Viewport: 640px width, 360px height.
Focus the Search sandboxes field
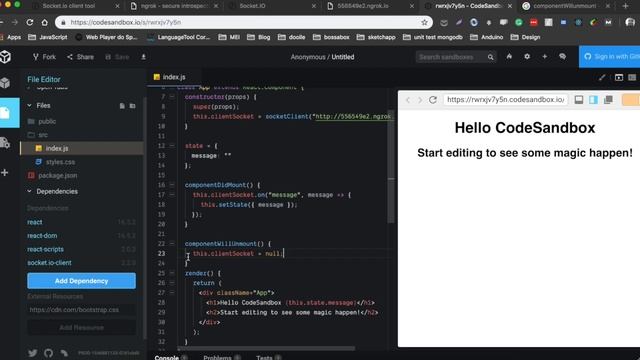451,57
